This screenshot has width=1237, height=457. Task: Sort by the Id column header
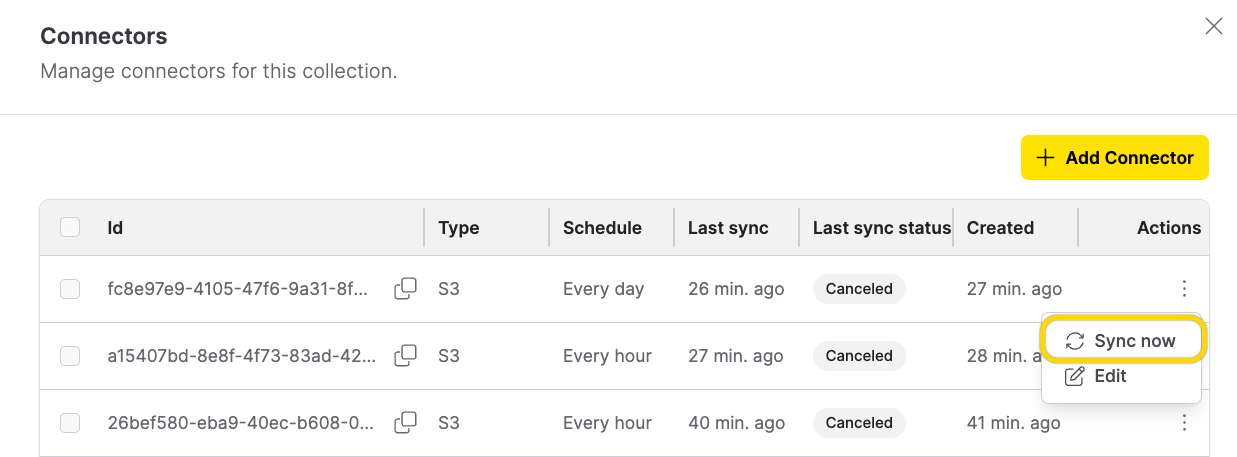tap(115, 228)
